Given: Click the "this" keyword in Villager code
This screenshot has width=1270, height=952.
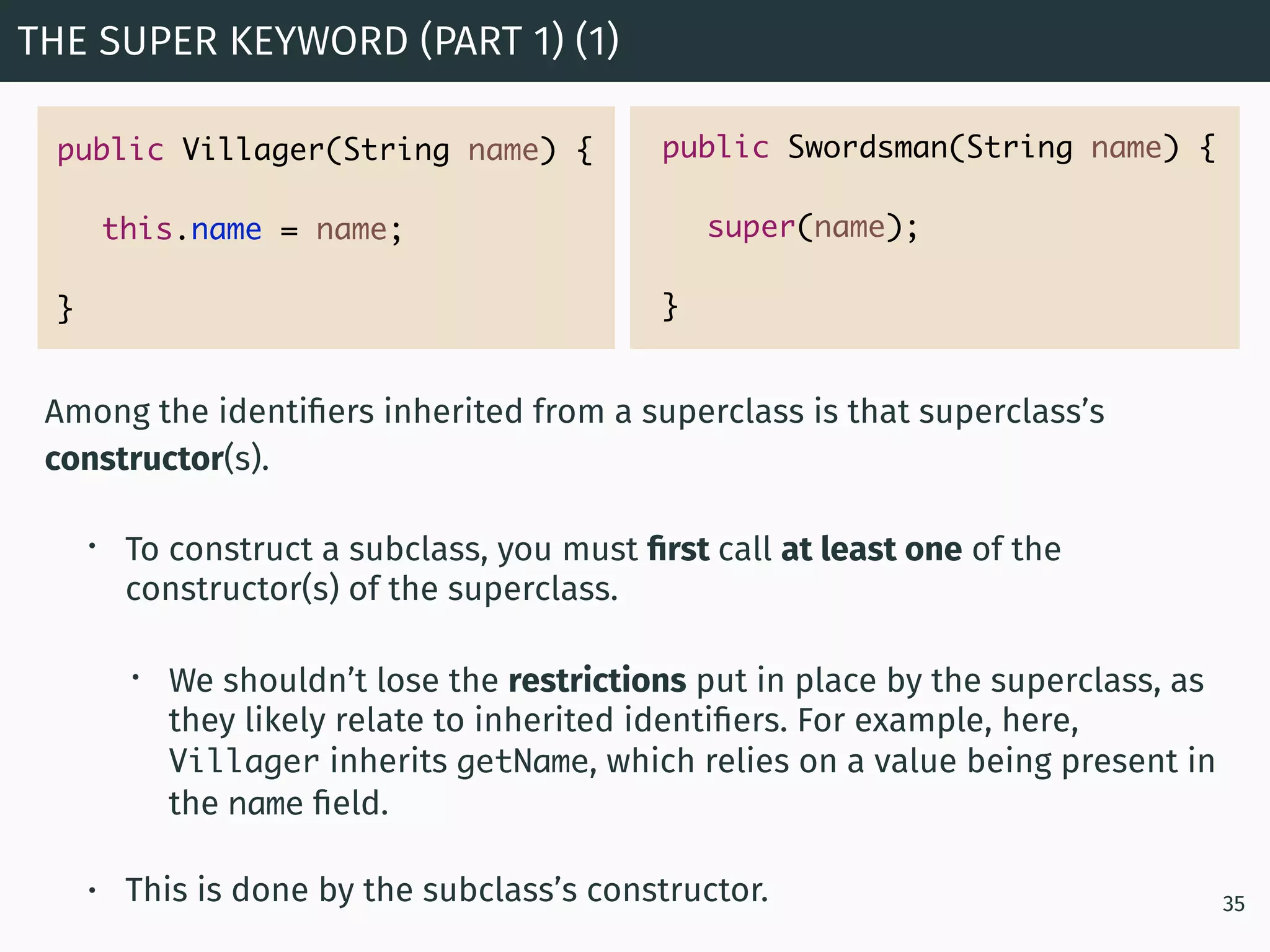Looking at the screenshot, I should pyautogui.click(x=137, y=229).
